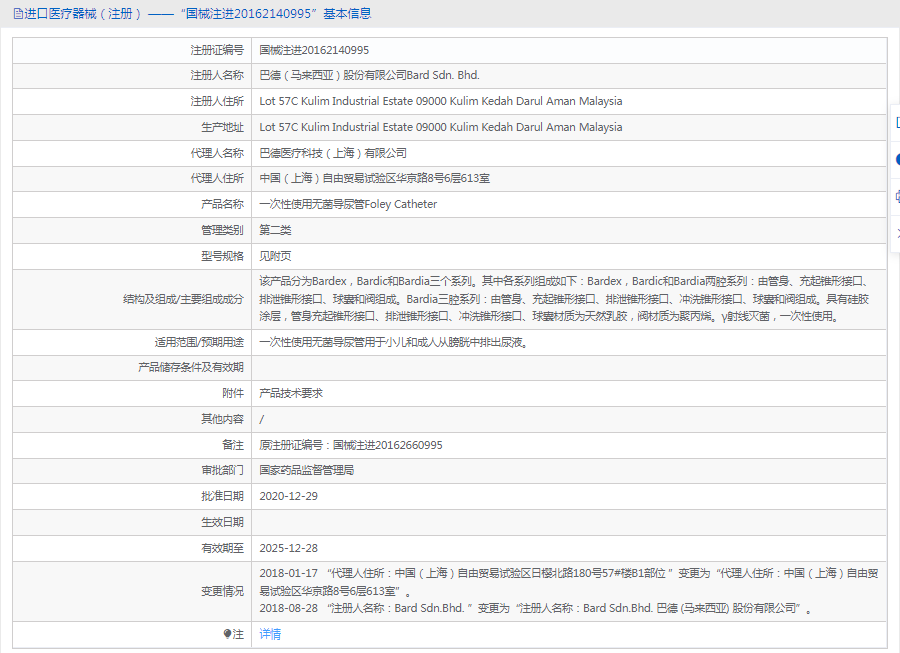The image size is (900, 653).
Task: Click the 注册人住所 row label
Action: [x=217, y=102]
